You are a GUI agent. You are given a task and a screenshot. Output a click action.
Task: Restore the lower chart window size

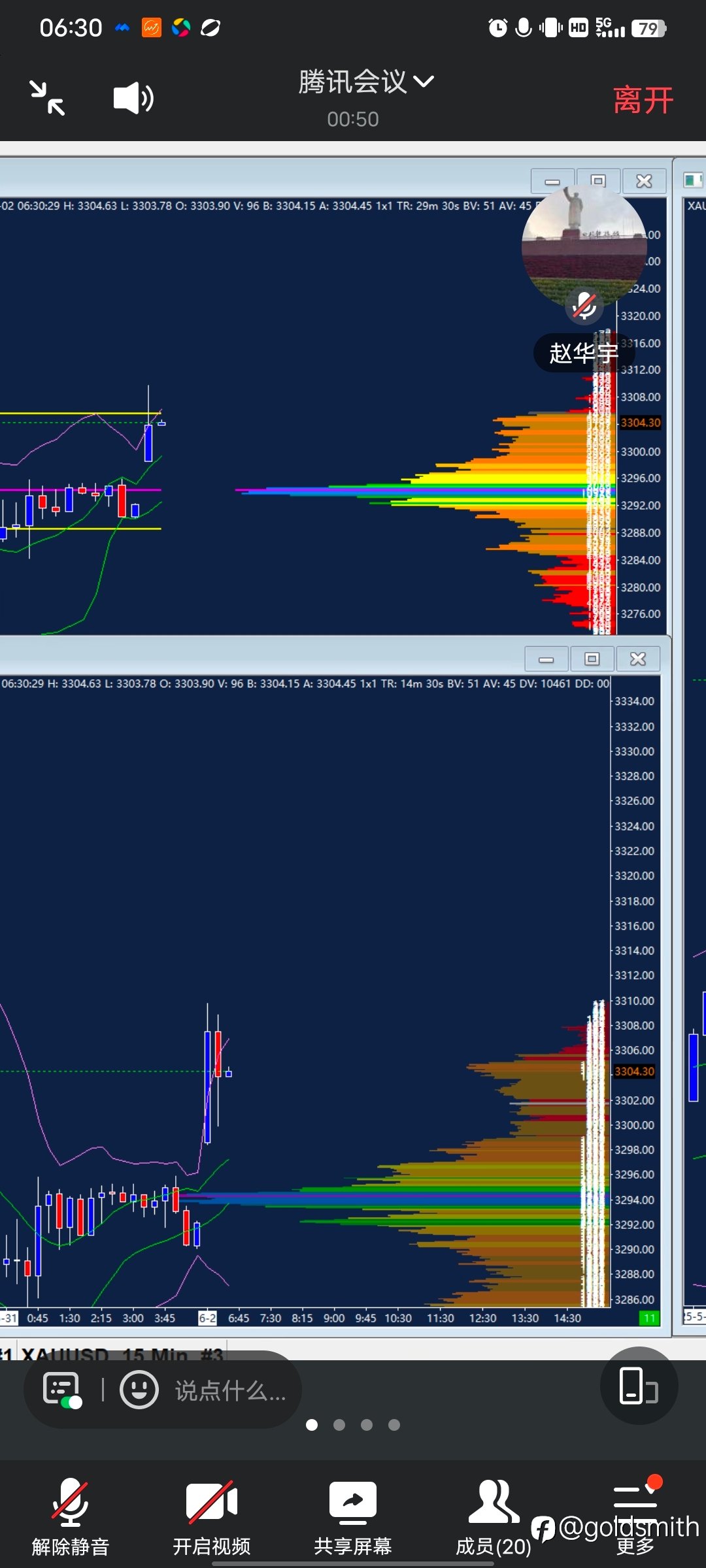pos(592,659)
